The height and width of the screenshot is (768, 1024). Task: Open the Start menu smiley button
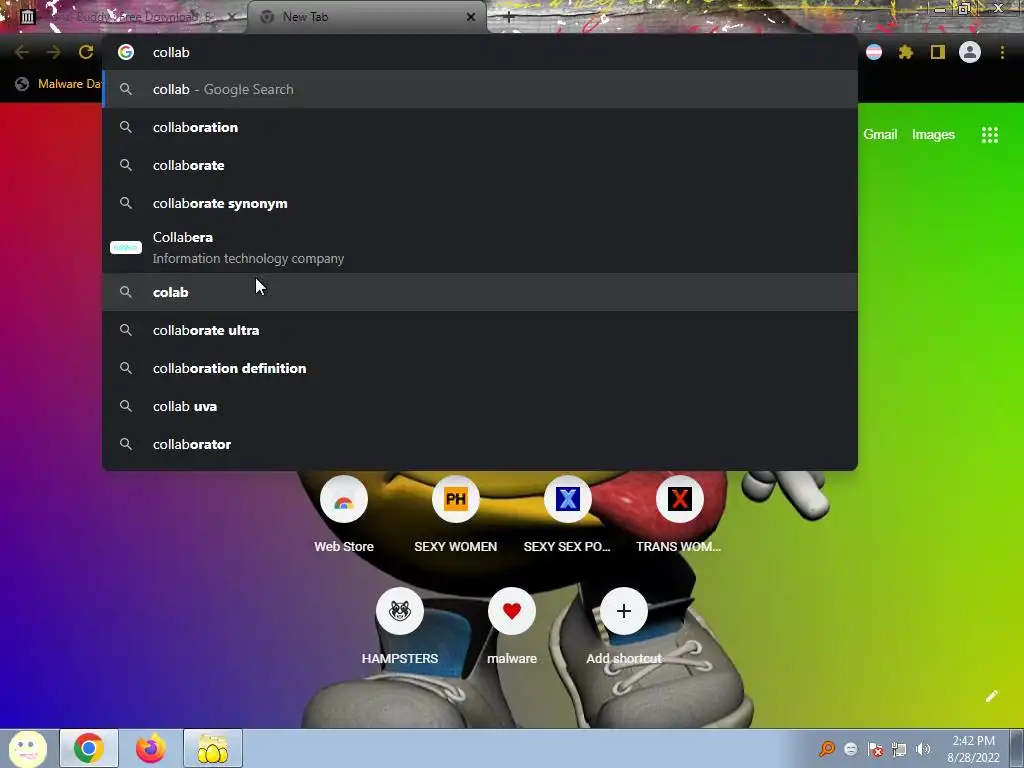[x=27, y=748]
